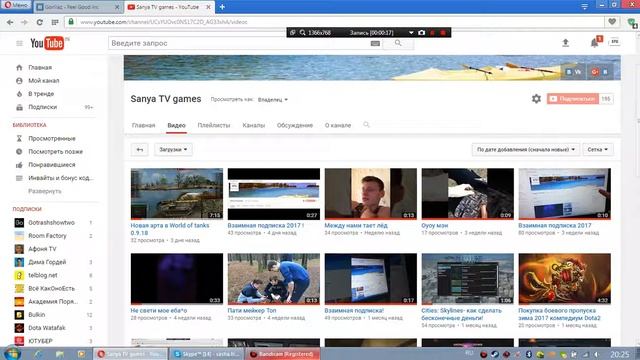Open Подписки in the sidebar
The width and height of the screenshot is (640, 360).
point(42,107)
